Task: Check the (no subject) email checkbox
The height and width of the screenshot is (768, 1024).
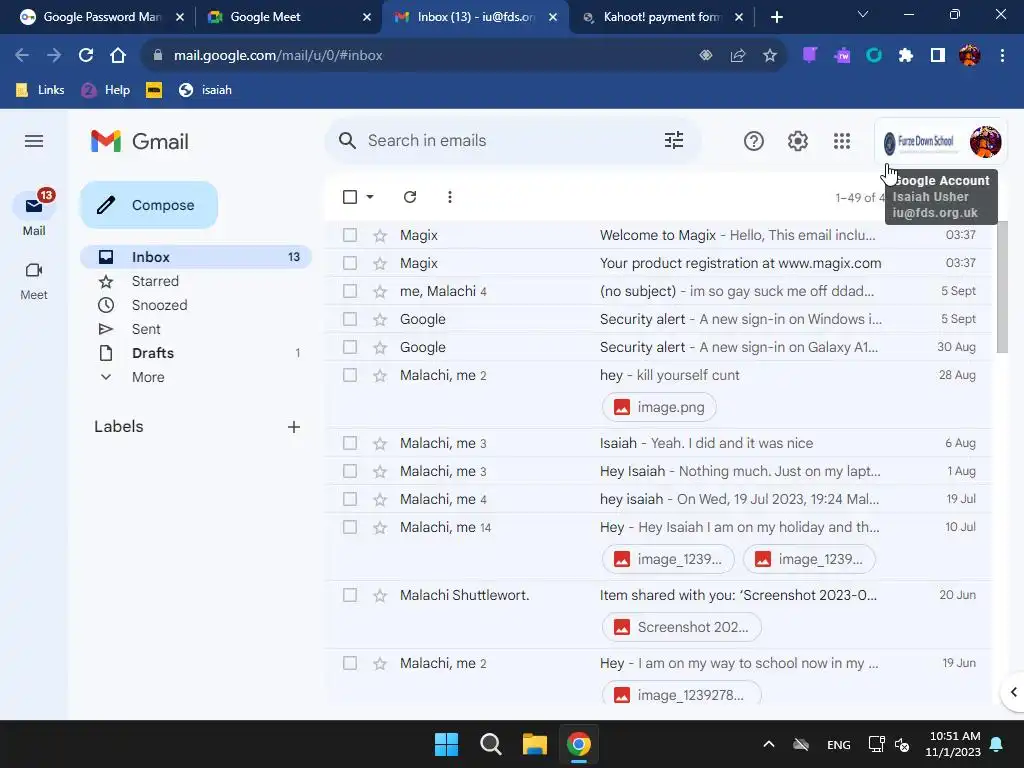Action: click(x=350, y=291)
